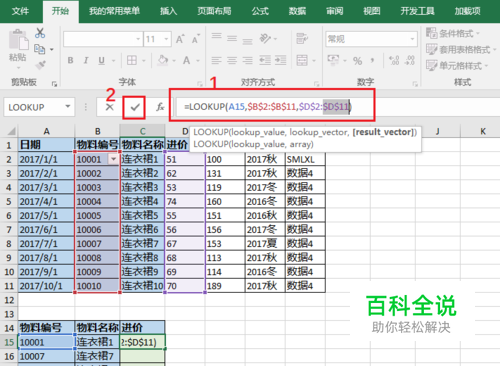This screenshot has width=500, height=366.
Task: Switch to the Page Layout tab
Action: point(214,11)
